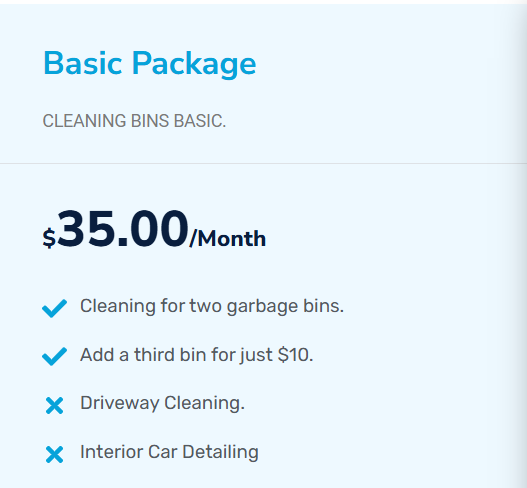This screenshot has height=488, width=527.
Task: Click the horizontal divider below the subtitle
Action: point(264,164)
